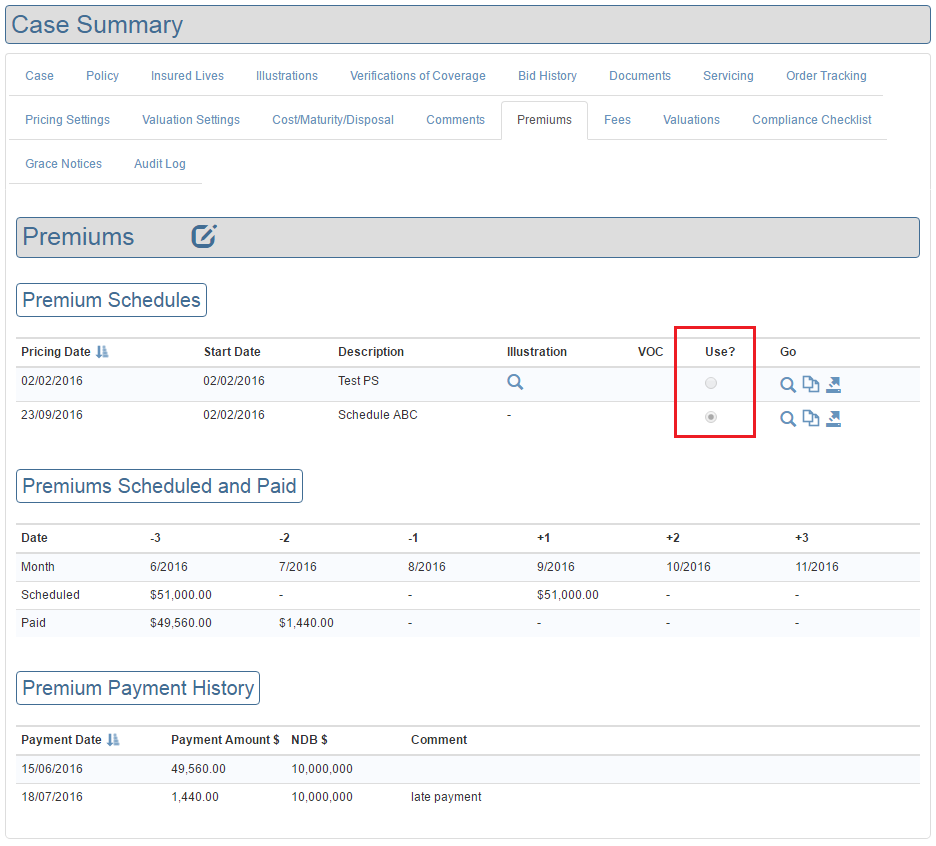Image resolution: width=936 pixels, height=846 pixels.
Task: Click the scheduled $51,000.00 under 9/2016
Action: click(568, 595)
